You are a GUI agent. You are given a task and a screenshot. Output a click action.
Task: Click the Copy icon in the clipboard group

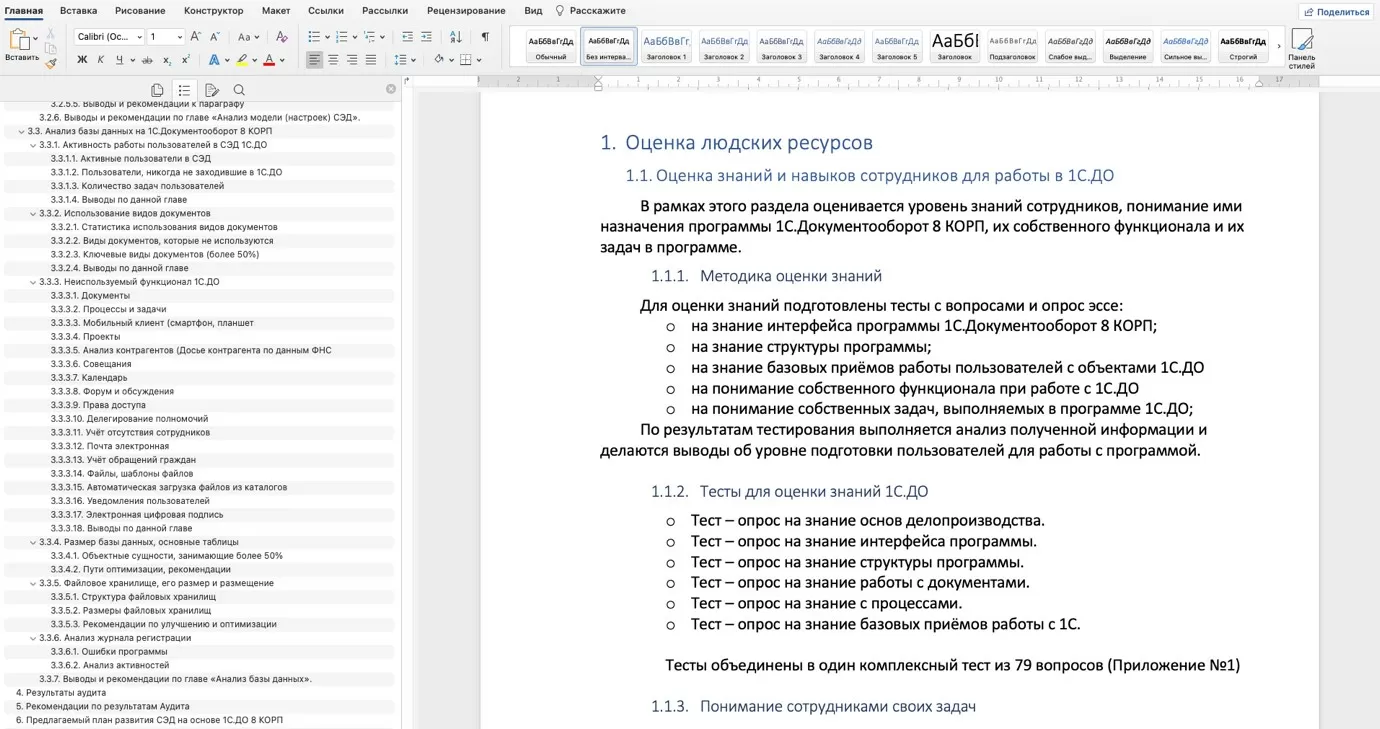[x=50, y=48]
